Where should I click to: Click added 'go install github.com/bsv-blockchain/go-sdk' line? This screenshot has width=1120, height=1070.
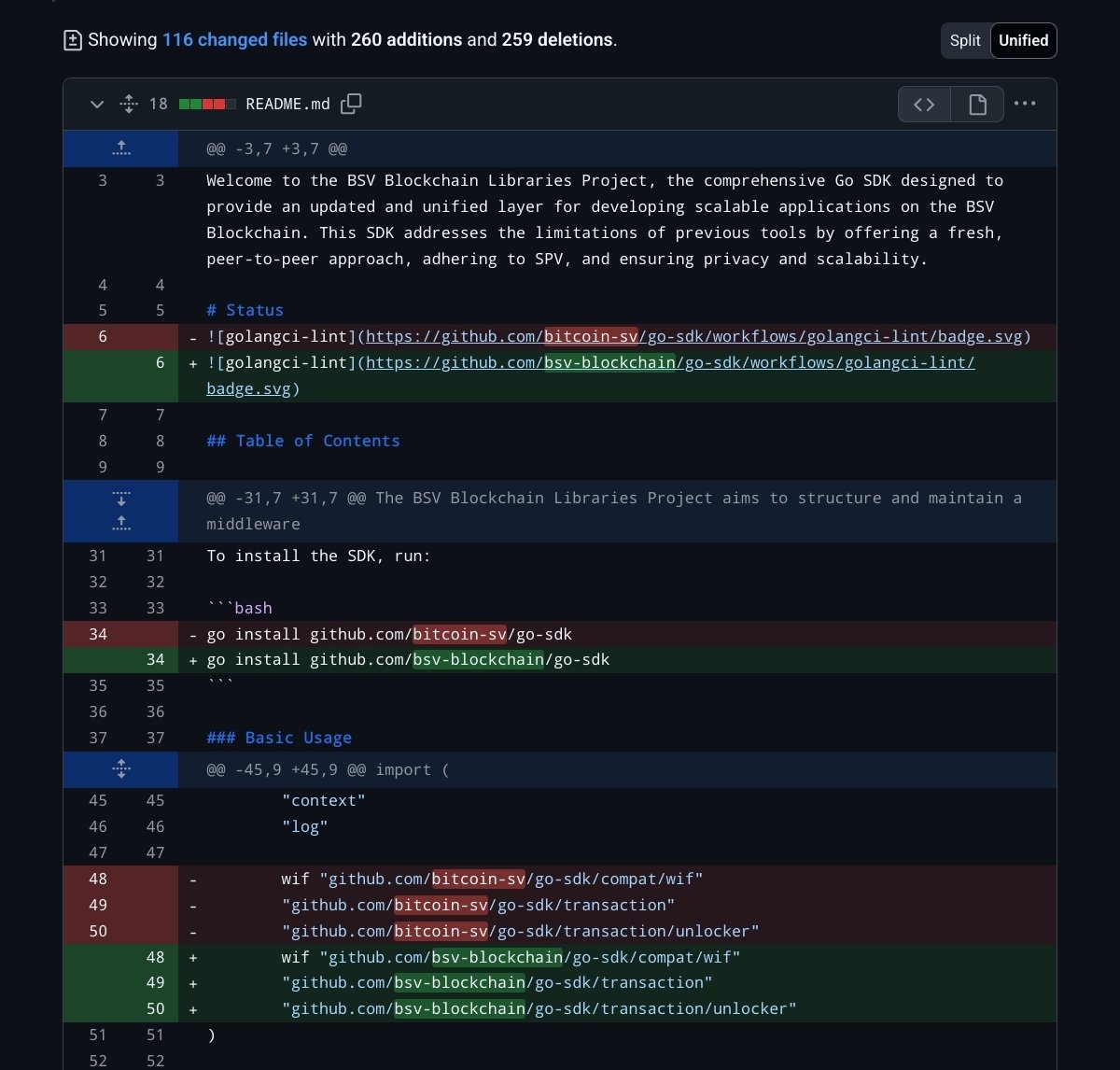(x=408, y=659)
